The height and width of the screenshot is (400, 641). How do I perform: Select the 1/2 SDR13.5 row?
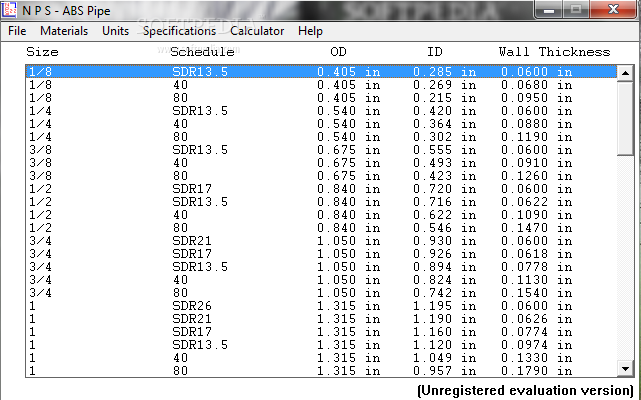click(x=321, y=202)
